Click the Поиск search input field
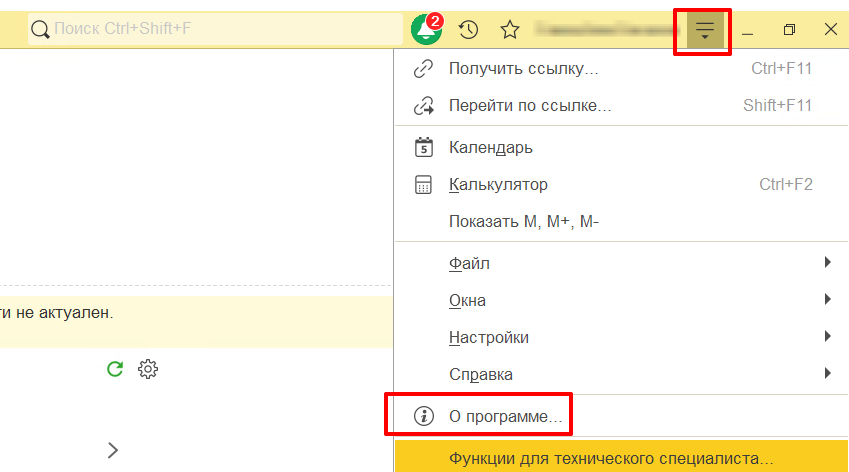Viewport: 849px width, 472px height. (x=215, y=29)
